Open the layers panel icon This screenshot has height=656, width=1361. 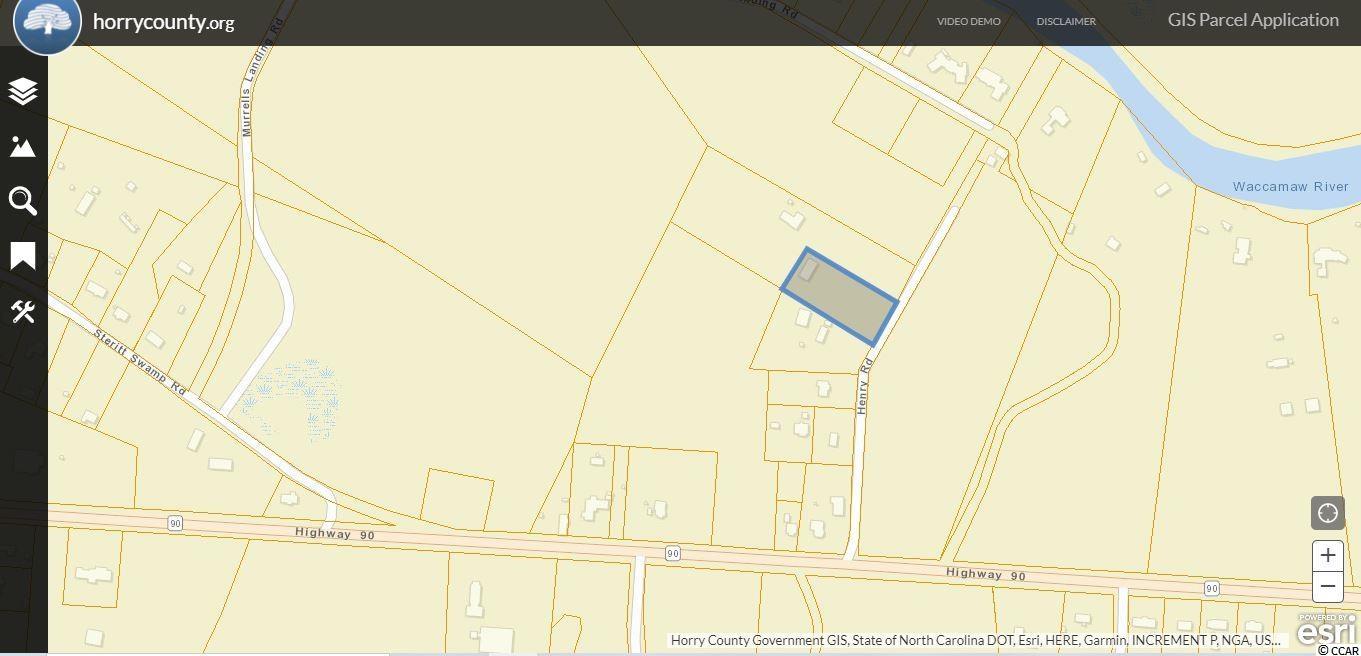tap(23, 91)
